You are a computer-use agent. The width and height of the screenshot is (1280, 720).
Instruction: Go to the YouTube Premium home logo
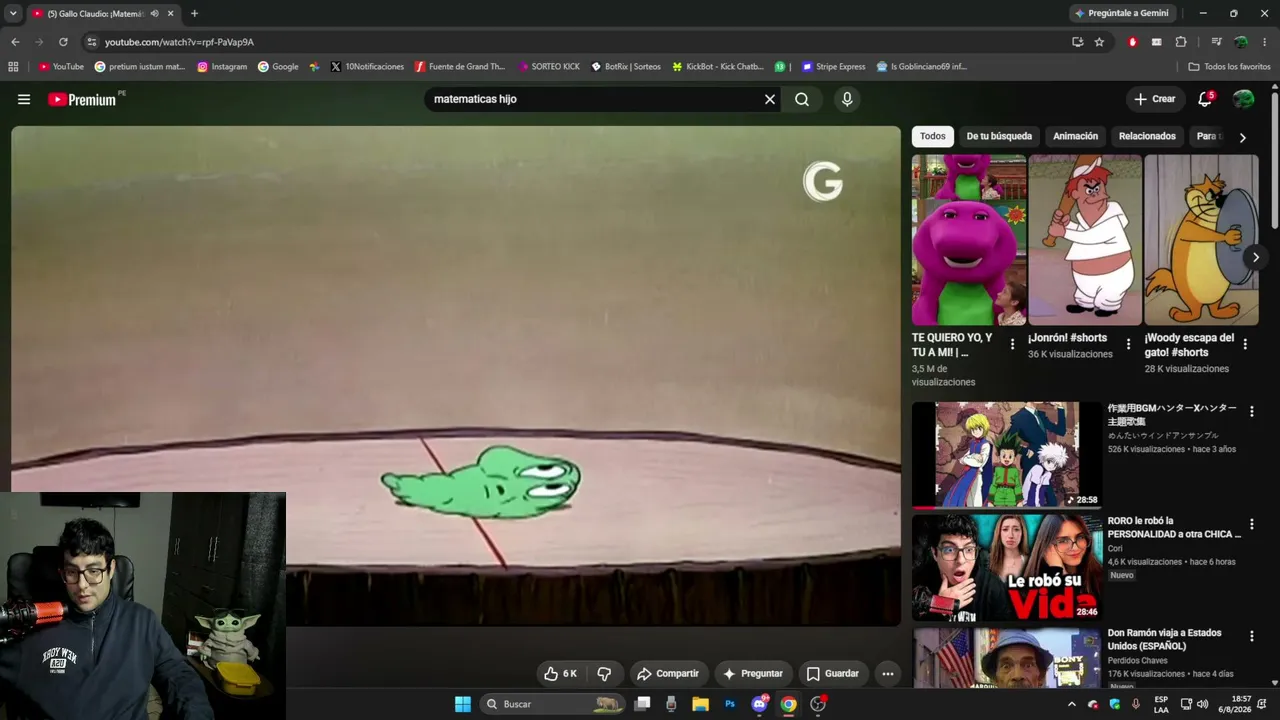click(82, 99)
